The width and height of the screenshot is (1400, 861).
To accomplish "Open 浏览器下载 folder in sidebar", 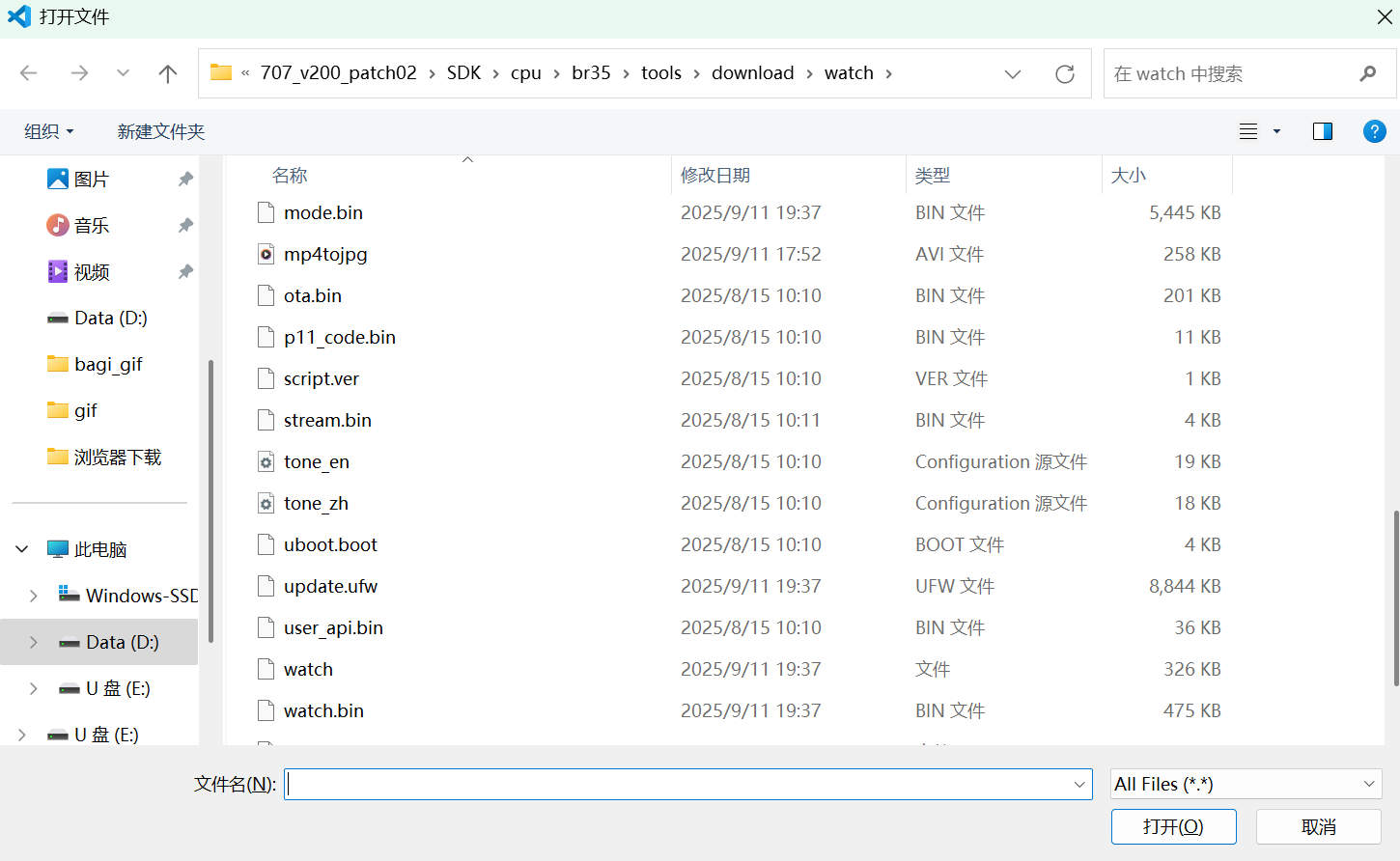I will [x=104, y=457].
